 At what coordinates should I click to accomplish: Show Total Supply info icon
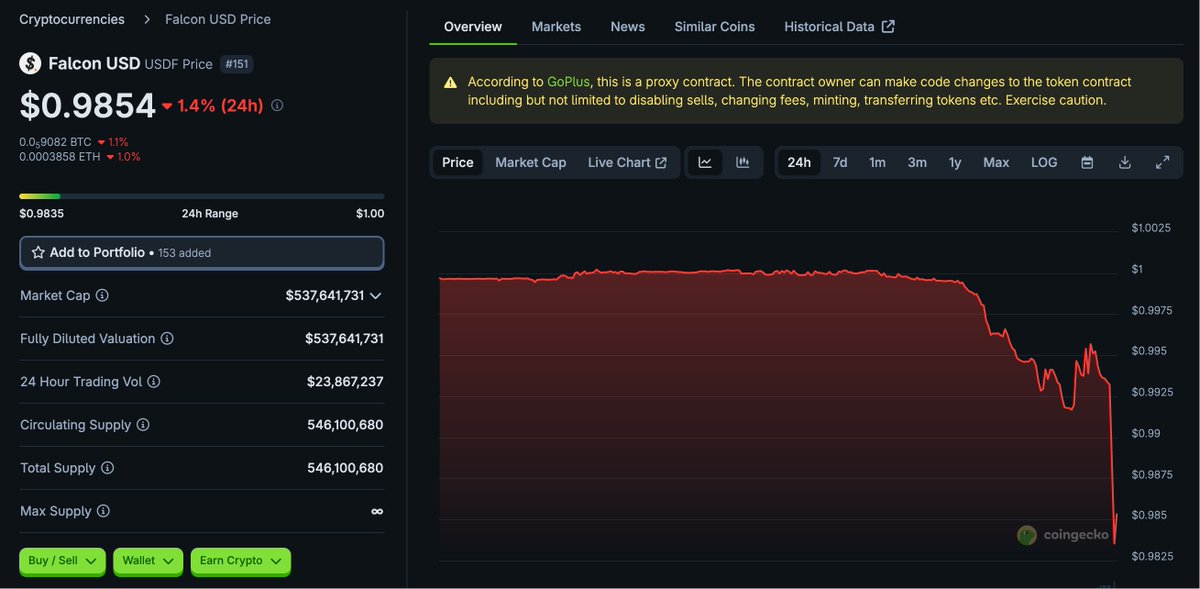(108, 468)
